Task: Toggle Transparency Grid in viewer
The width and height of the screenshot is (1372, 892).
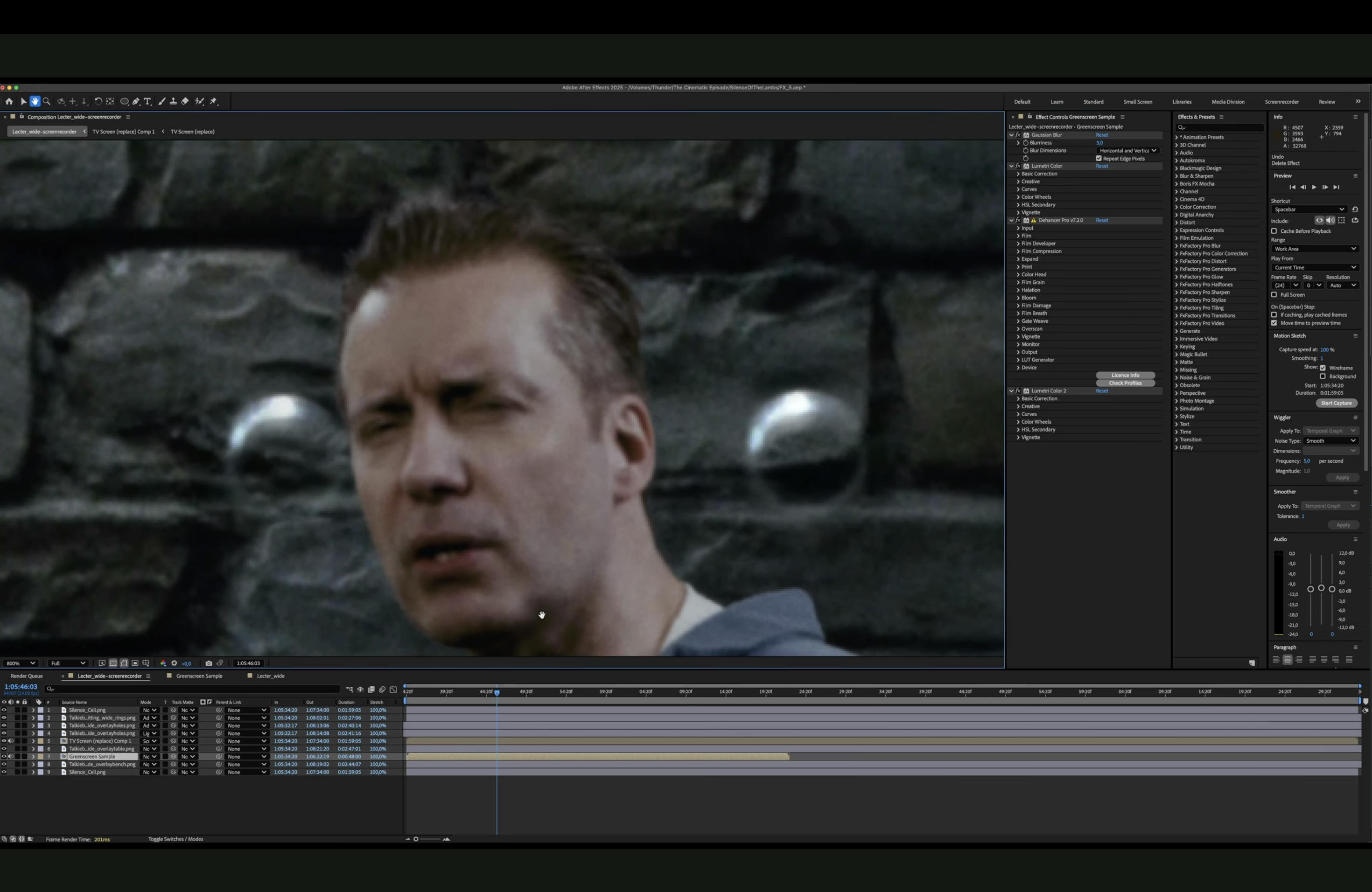Action: pyautogui.click(x=113, y=663)
